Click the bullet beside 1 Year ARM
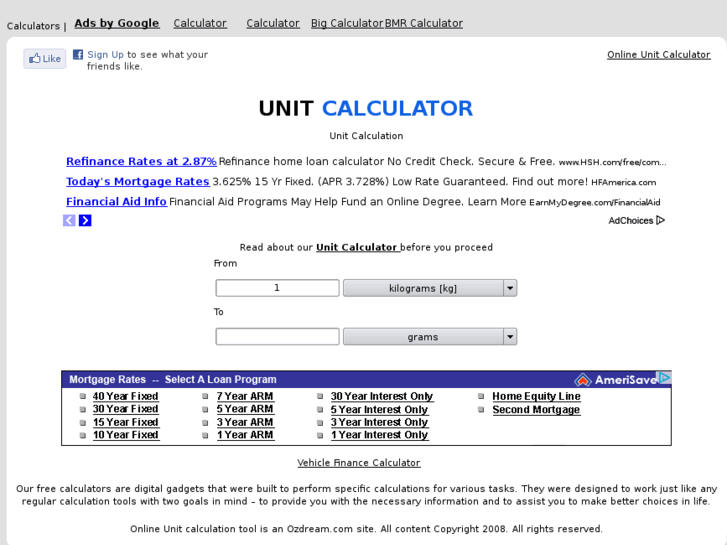727x545 pixels. click(x=205, y=435)
